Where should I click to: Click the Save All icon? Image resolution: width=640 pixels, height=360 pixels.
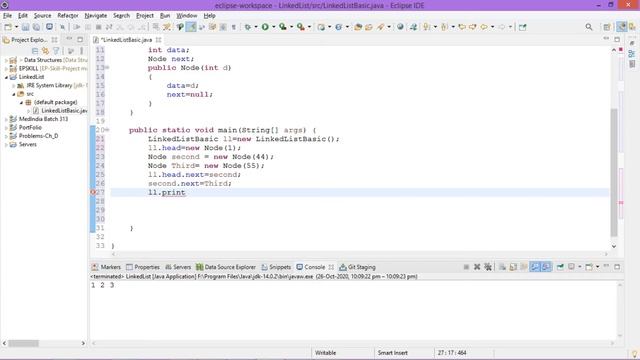point(36,27)
